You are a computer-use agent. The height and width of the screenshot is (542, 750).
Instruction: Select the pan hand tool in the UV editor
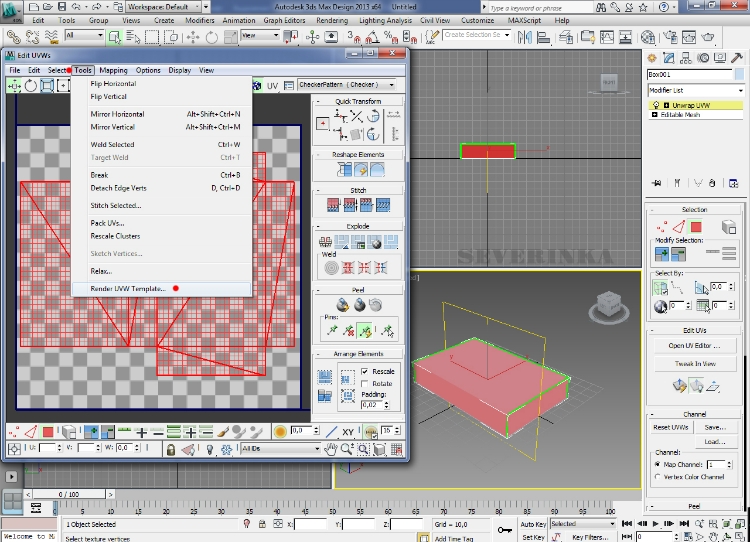pyautogui.click(x=332, y=450)
